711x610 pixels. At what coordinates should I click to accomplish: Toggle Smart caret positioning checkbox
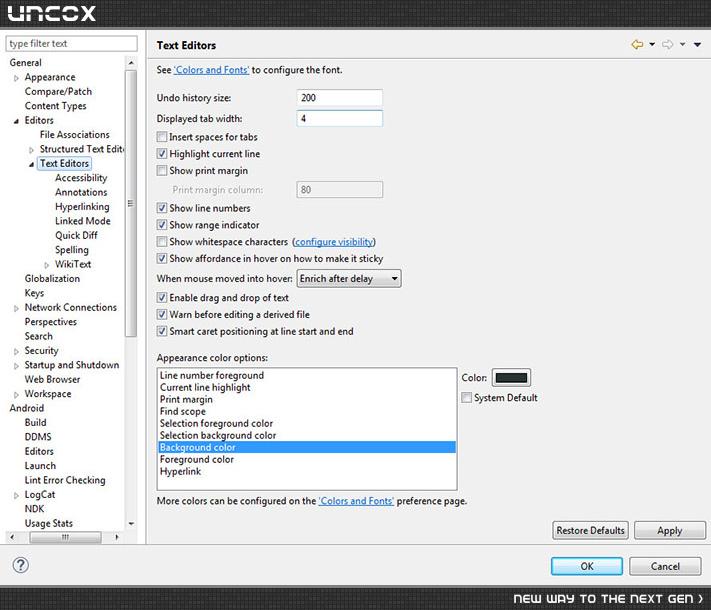[162, 331]
